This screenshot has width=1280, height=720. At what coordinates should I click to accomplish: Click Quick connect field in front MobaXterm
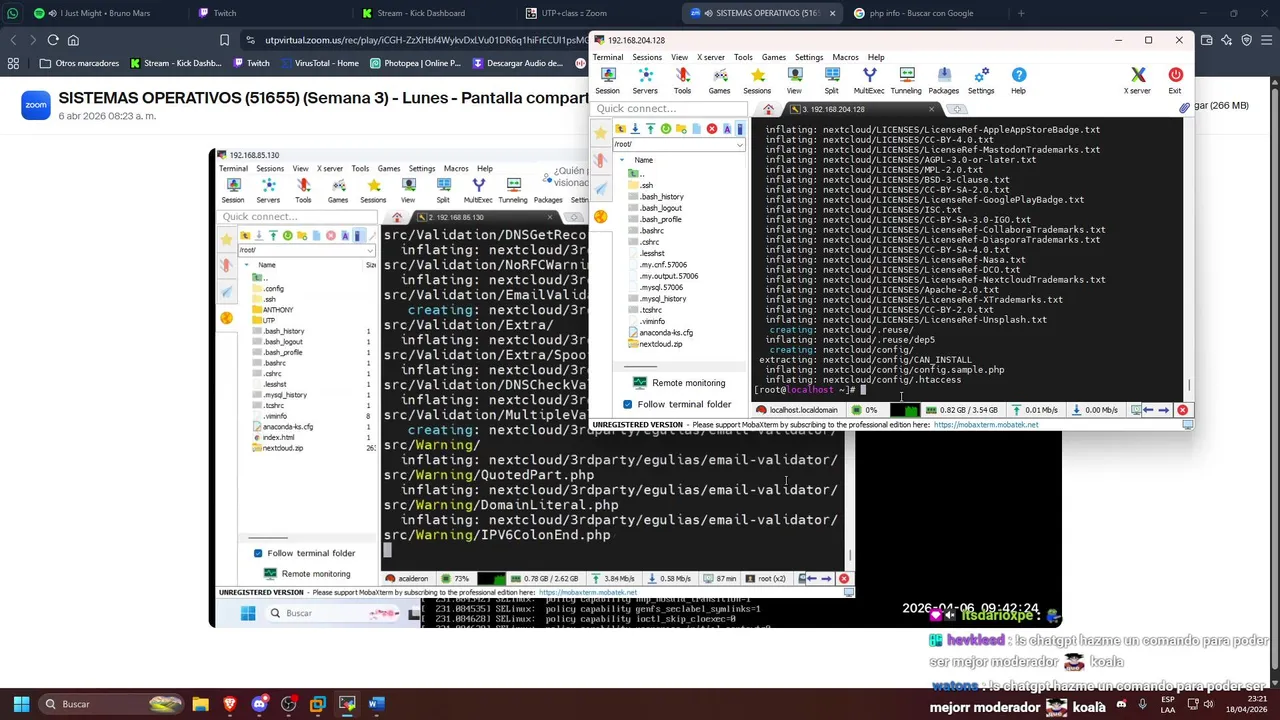pyautogui.click(x=669, y=108)
